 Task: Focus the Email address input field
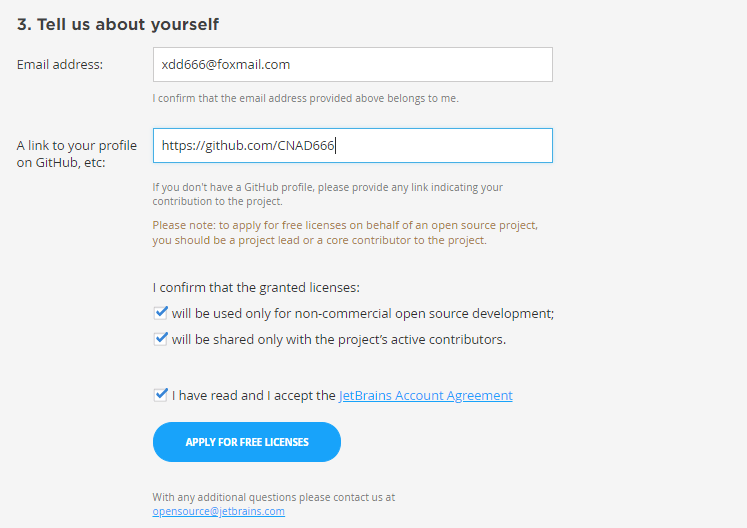[x=353, y=64]
